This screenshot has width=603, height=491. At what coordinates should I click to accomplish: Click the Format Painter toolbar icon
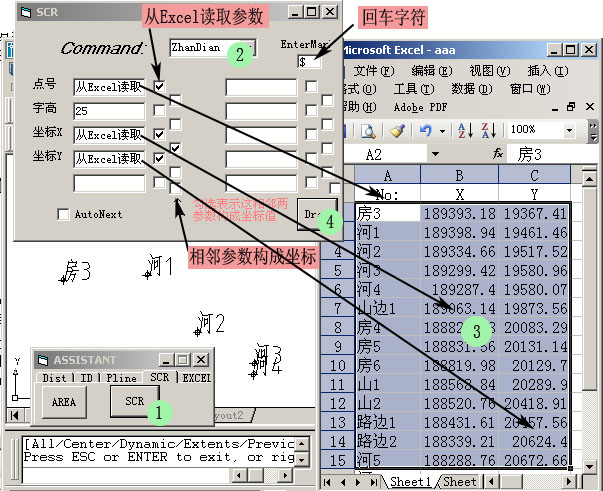[x=397, y=130]
